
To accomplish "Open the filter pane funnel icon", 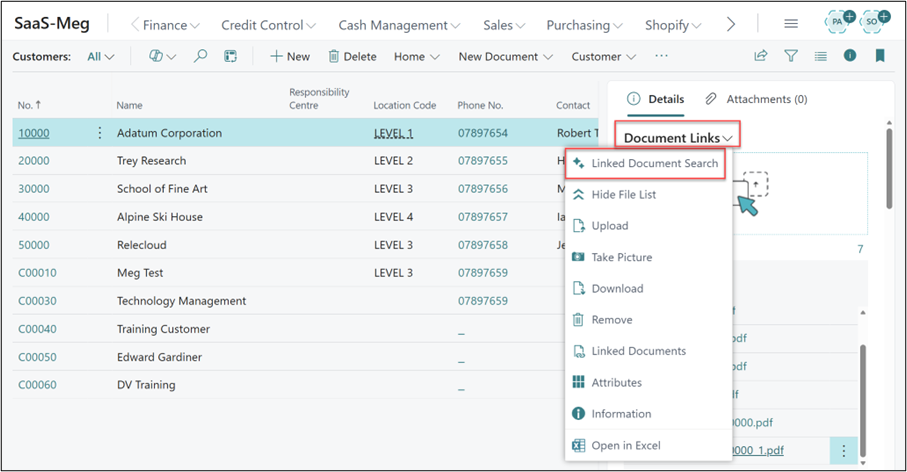I will pos(791,56).
